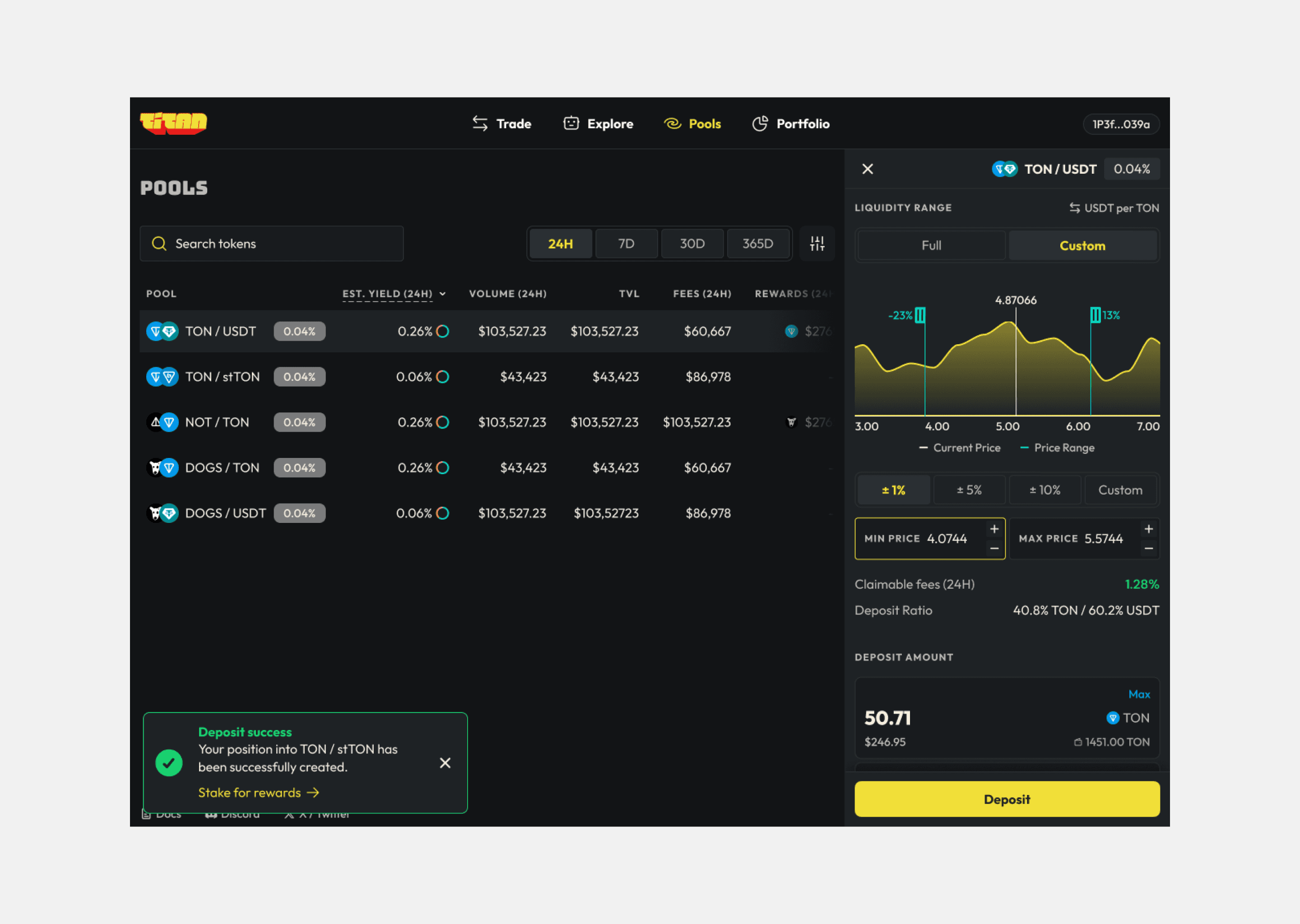Click the TON token icon in deposit amount
1300x924 pixels.
pos(1113,718)
